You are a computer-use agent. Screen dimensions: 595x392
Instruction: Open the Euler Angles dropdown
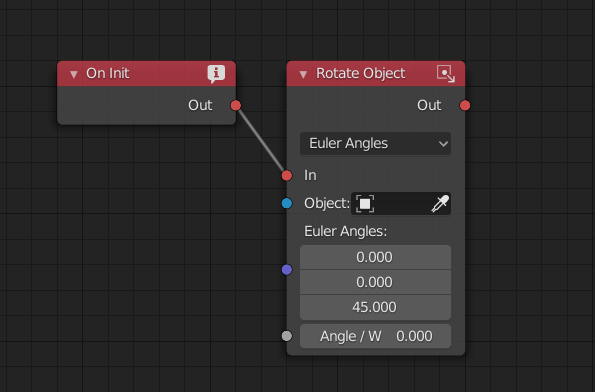click(x=375, y=144)
